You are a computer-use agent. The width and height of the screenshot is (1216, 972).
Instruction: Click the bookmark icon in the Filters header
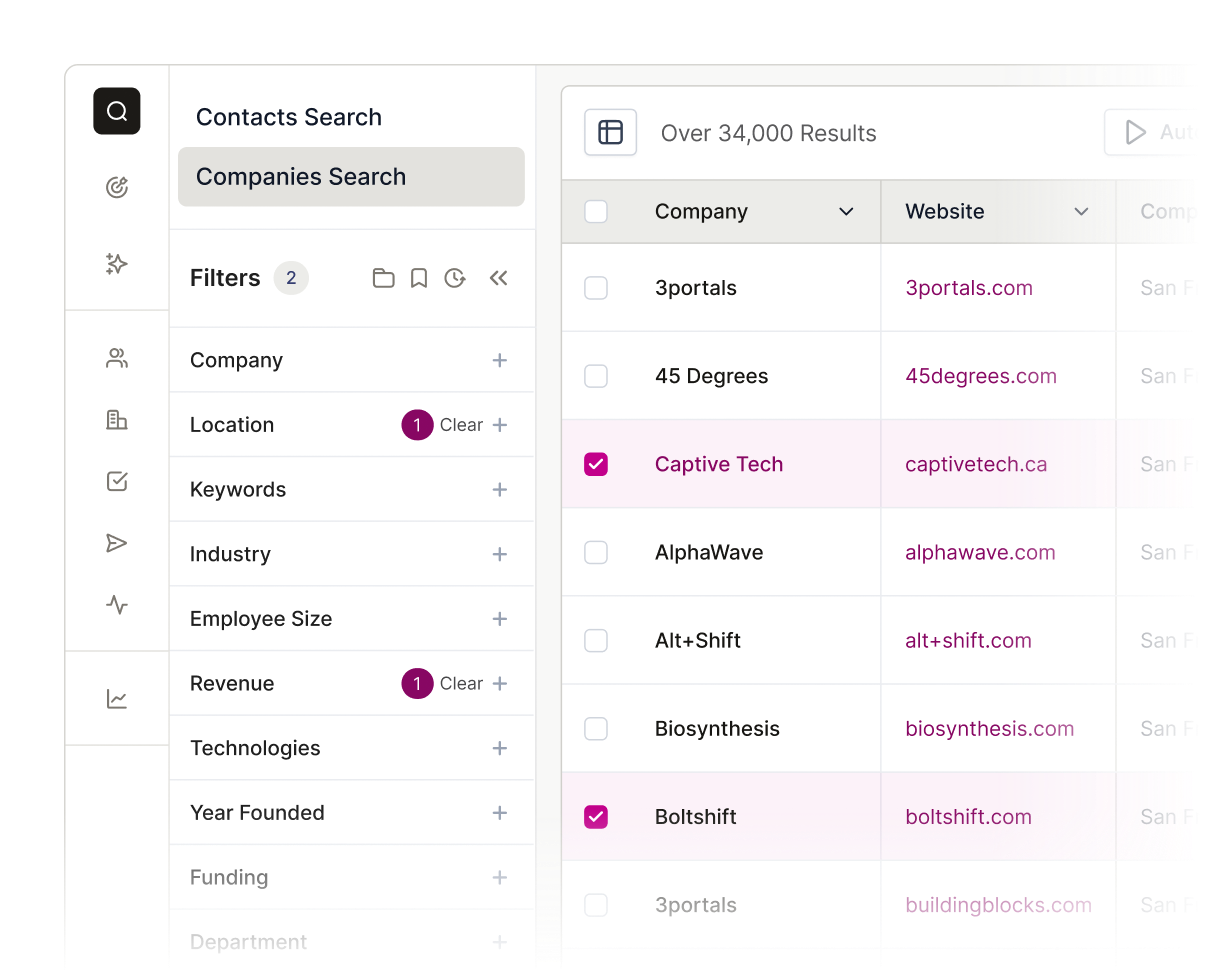(x=419, y=278)
